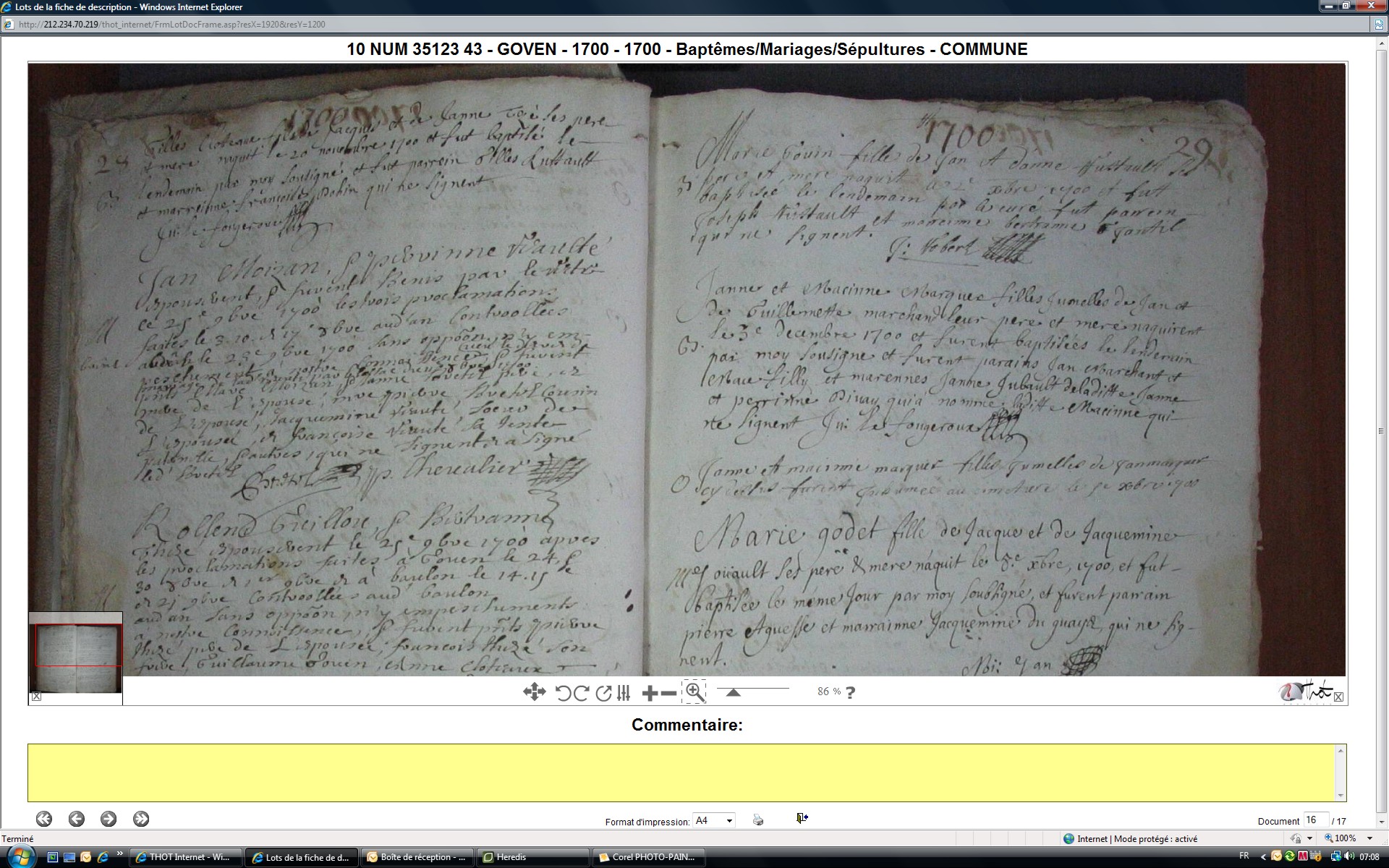Print the document with printer icon
1389x868 pixels.
758,820
